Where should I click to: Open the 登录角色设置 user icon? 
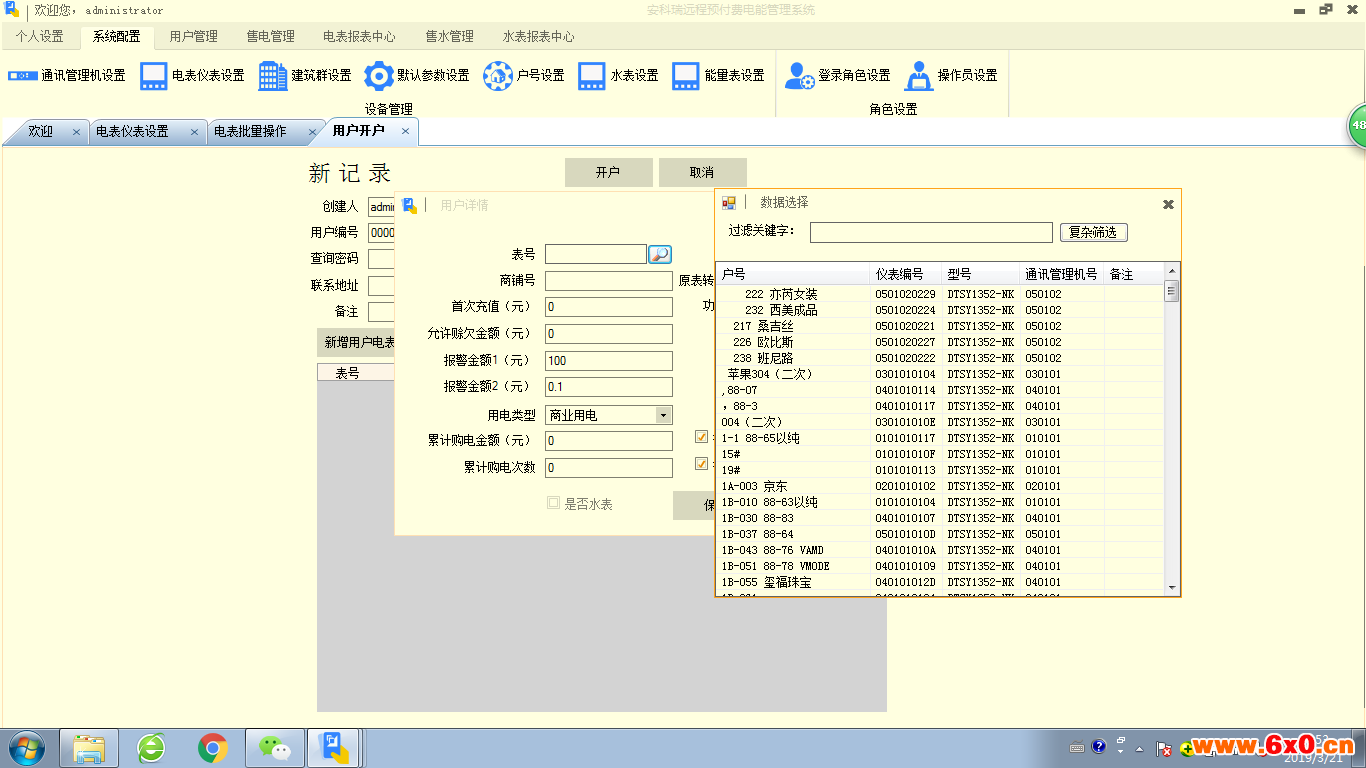(800, 76)
